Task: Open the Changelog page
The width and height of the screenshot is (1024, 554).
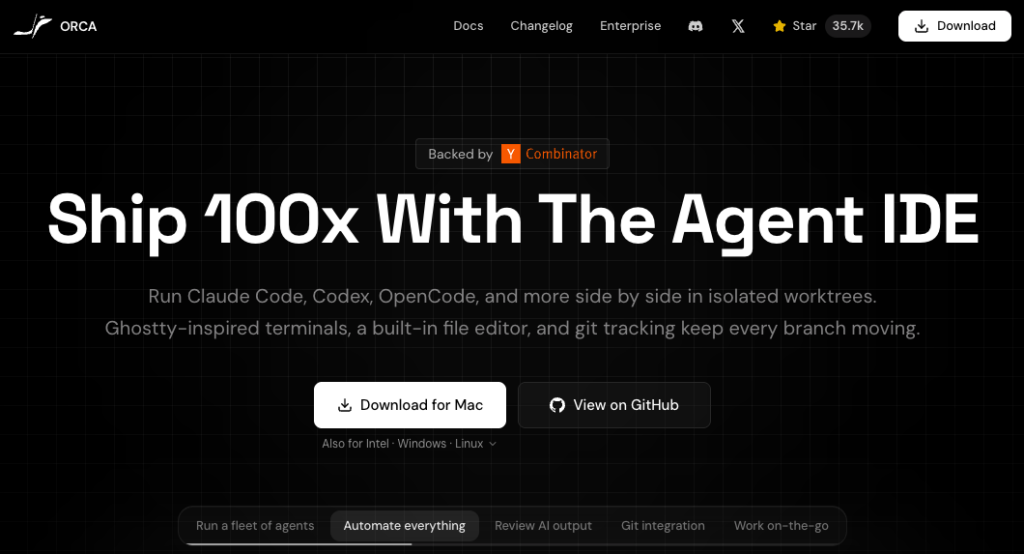Action: [541, 26]
